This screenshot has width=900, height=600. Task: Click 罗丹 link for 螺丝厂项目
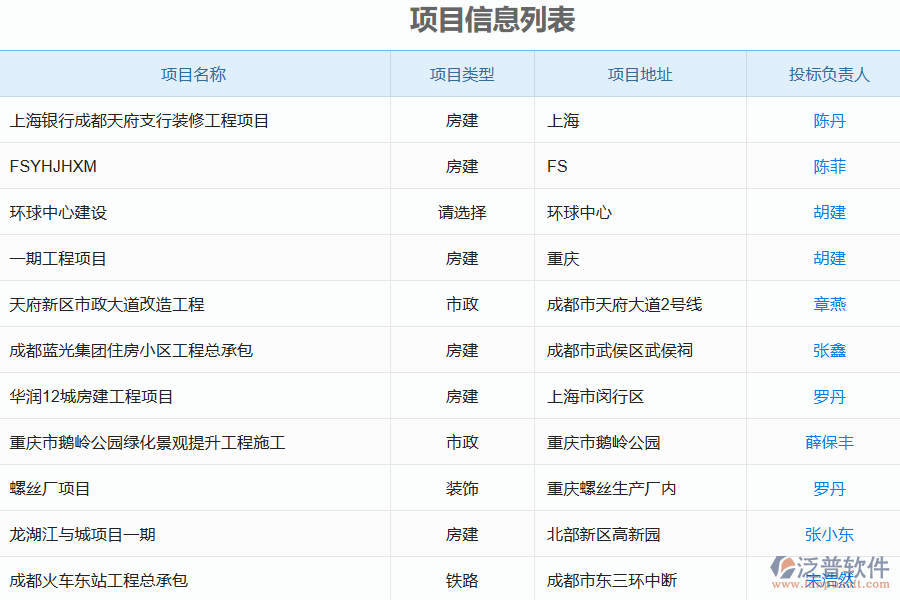pyautogui.click(x=830, y=488)
